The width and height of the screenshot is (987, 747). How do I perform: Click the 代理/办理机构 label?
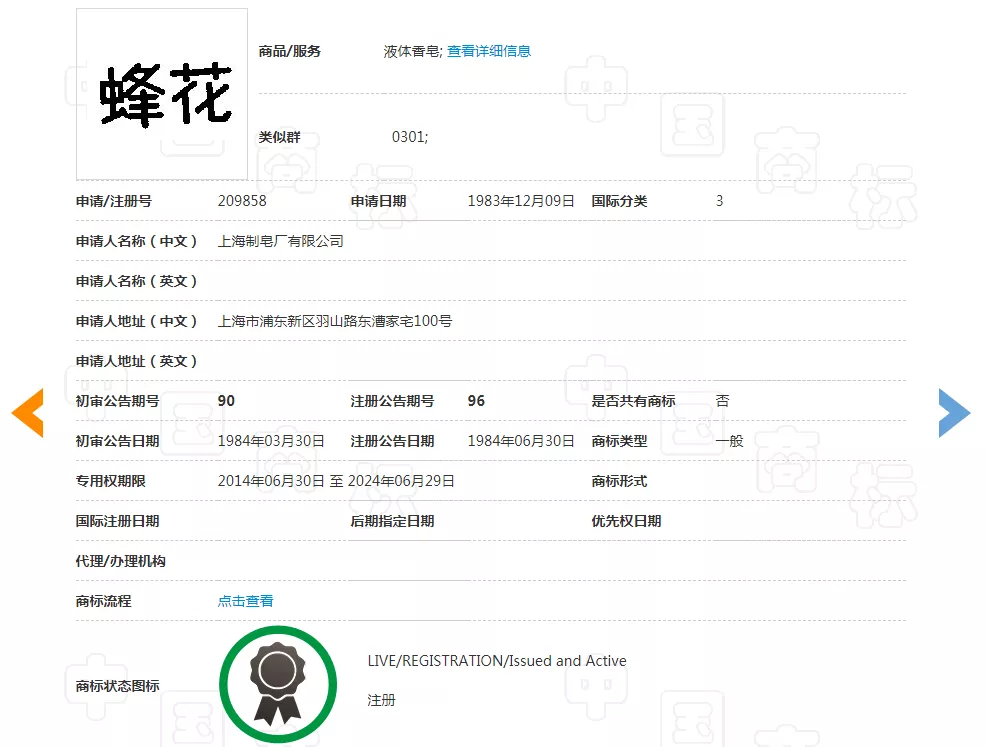[x=121, y=561]
